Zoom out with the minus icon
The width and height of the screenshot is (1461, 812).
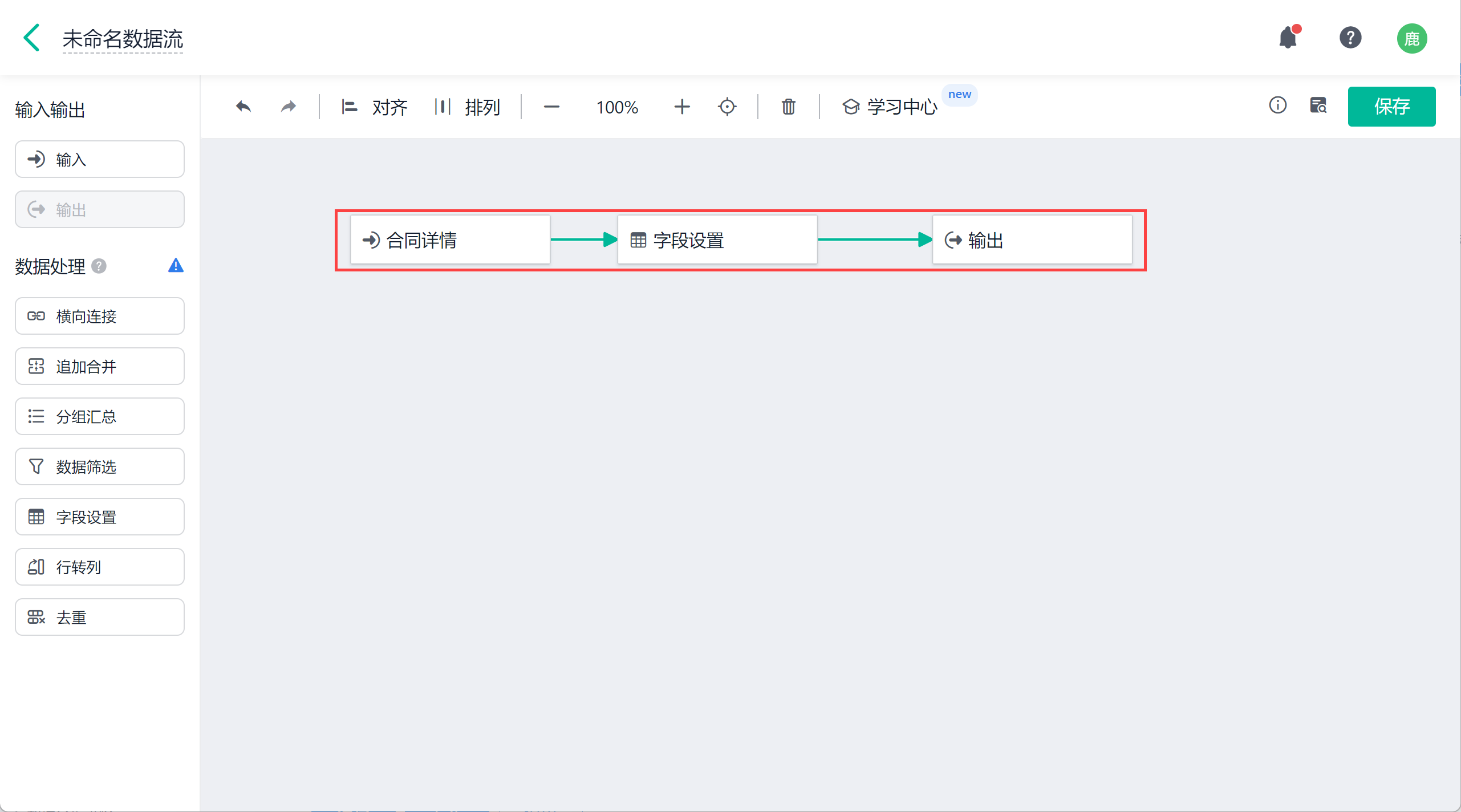click(x=551, y=107)
